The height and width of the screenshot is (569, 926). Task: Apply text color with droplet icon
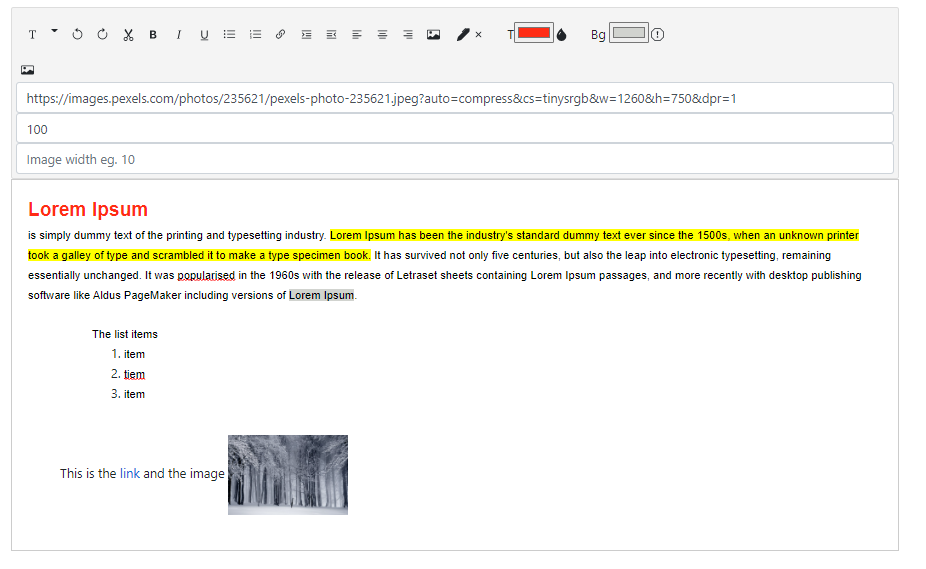point(562,35)
